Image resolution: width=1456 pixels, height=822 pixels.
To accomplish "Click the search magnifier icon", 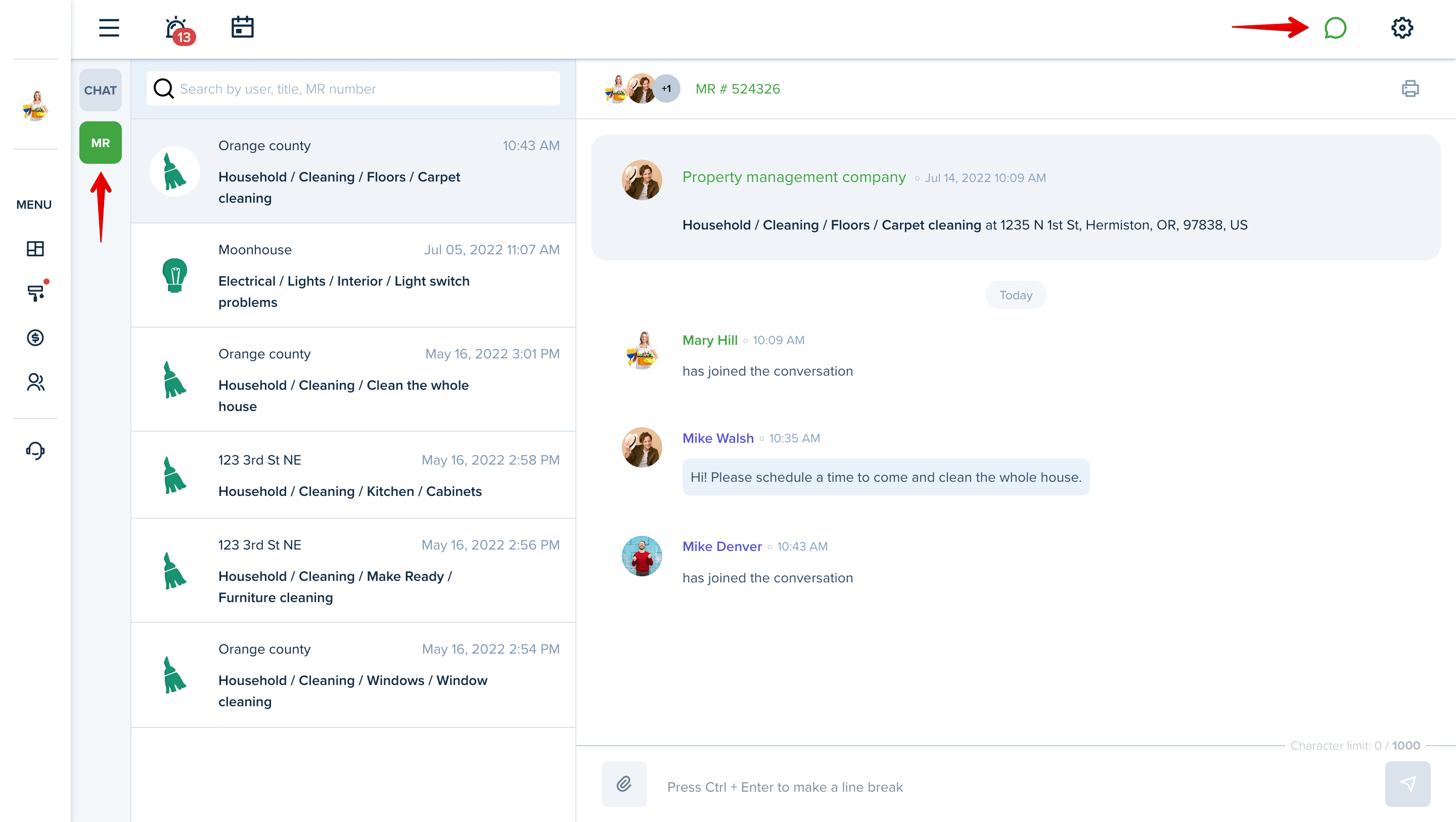I will pos(163,89).
